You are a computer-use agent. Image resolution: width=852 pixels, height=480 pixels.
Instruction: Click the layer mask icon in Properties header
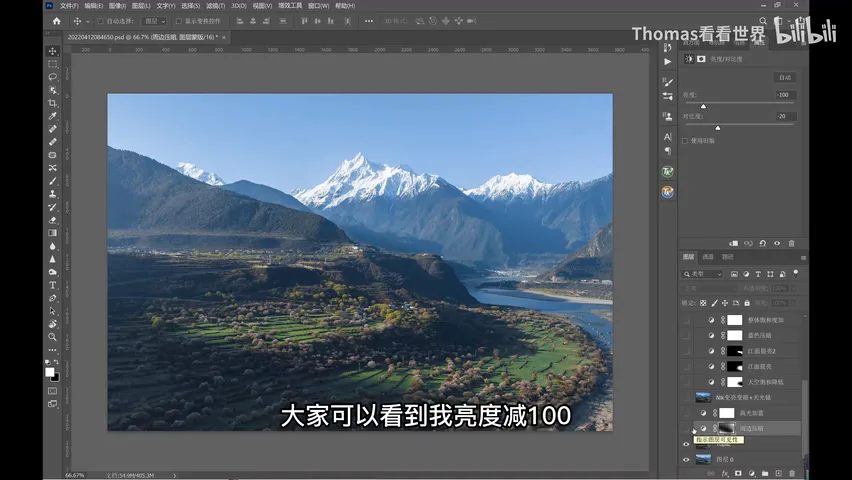[701, 59]
